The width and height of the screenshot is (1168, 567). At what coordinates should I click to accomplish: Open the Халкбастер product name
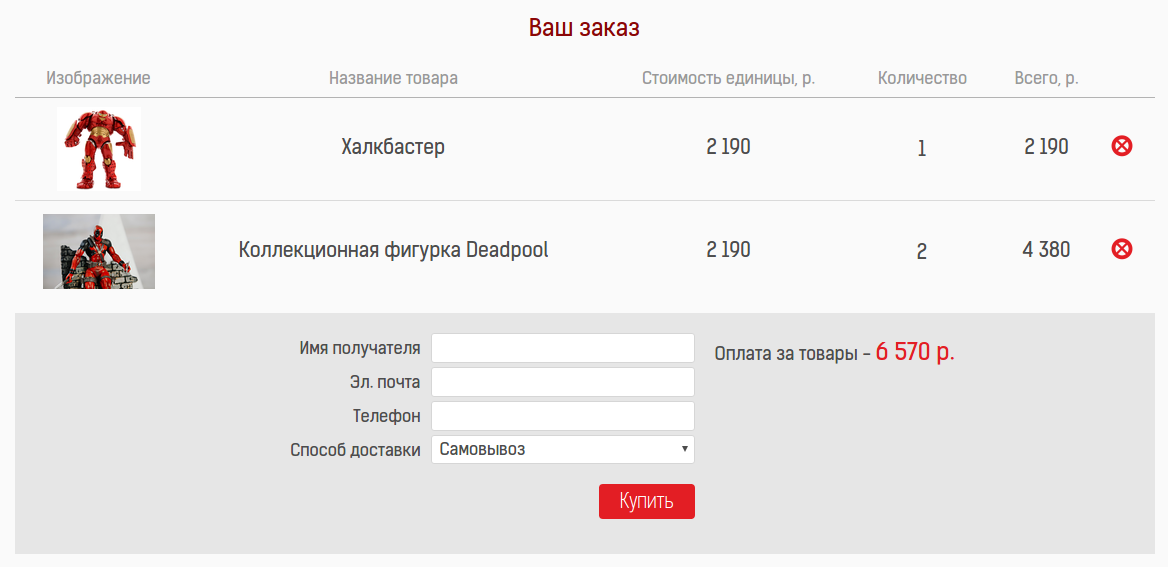[393, 147]
